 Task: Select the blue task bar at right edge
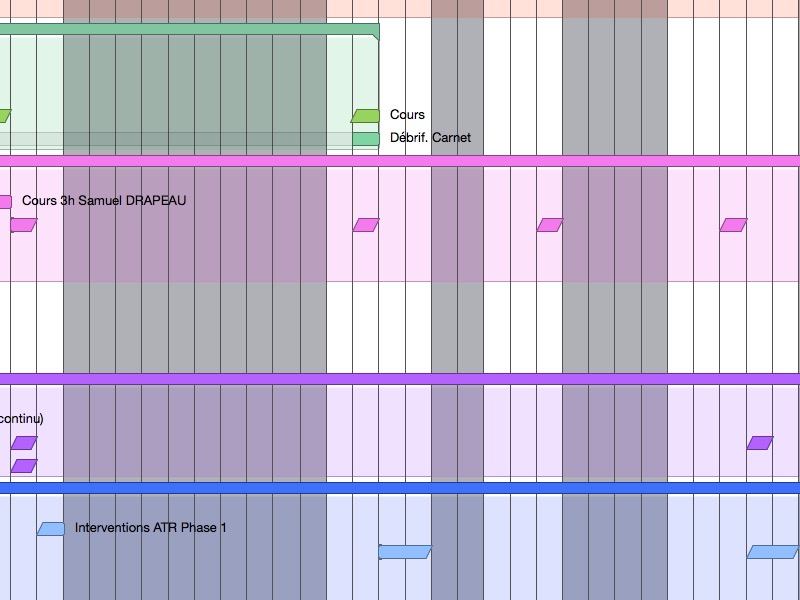pos(772,552)
